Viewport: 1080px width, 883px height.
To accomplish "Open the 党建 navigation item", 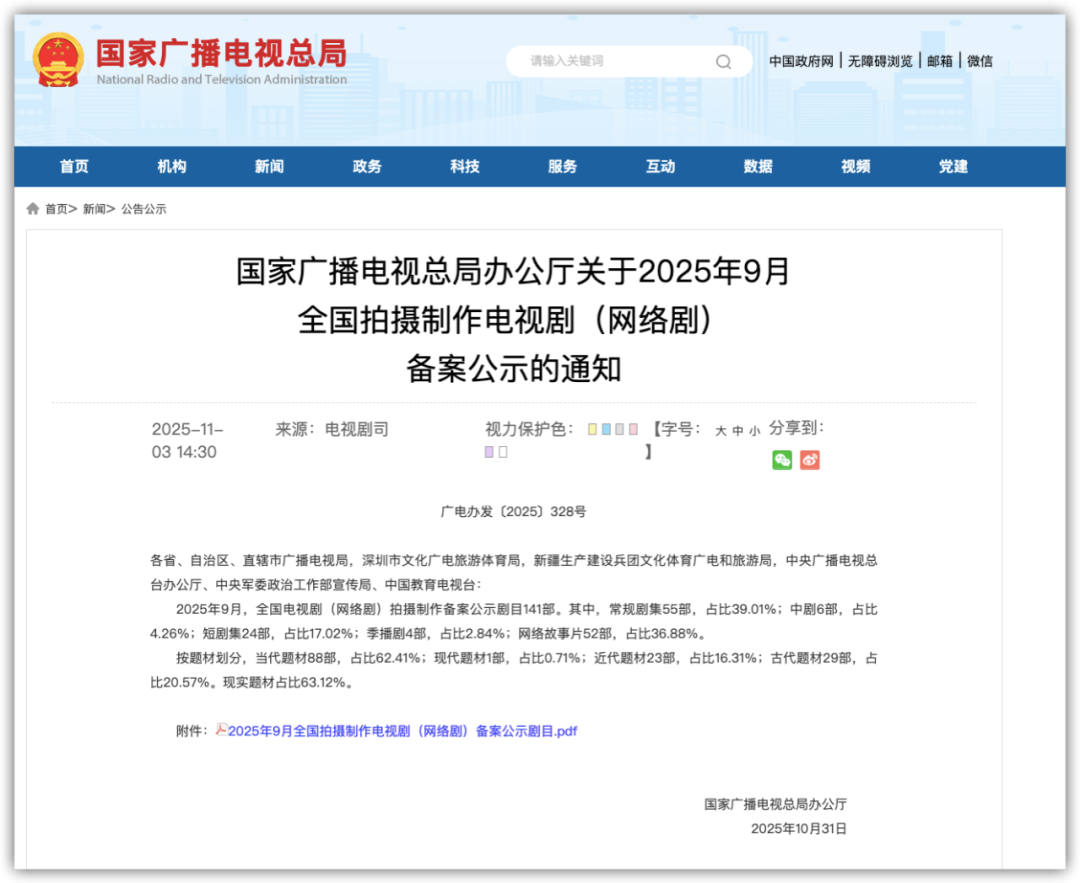I will [x=952, y=167].
